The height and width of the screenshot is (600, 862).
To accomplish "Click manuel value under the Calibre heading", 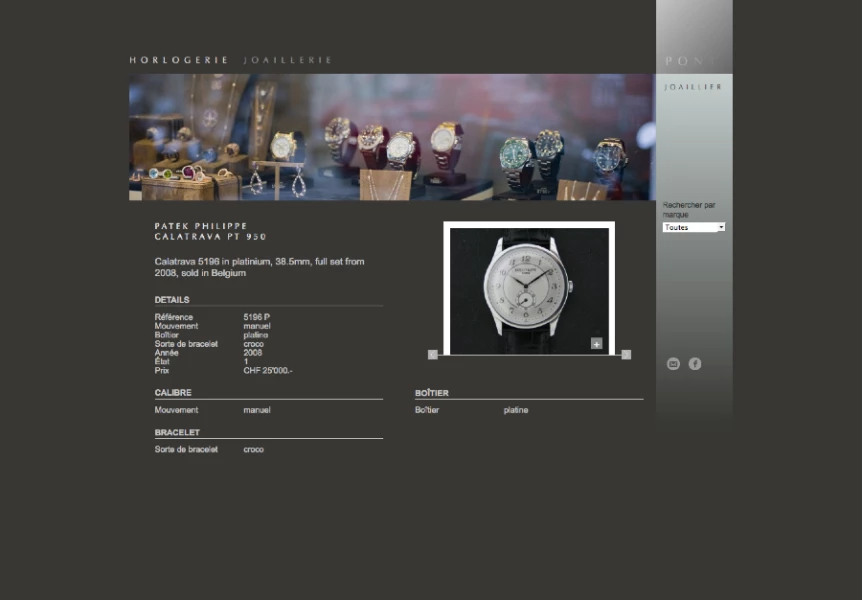I will pos(257,410).
